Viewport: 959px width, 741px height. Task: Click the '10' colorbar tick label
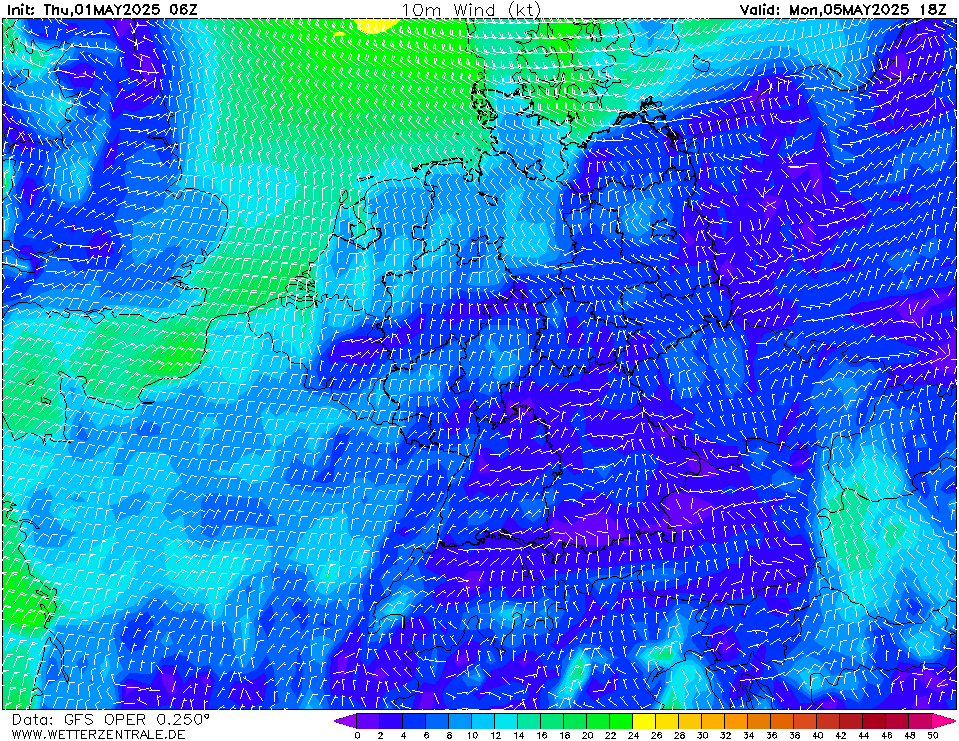tap(472, 735)
